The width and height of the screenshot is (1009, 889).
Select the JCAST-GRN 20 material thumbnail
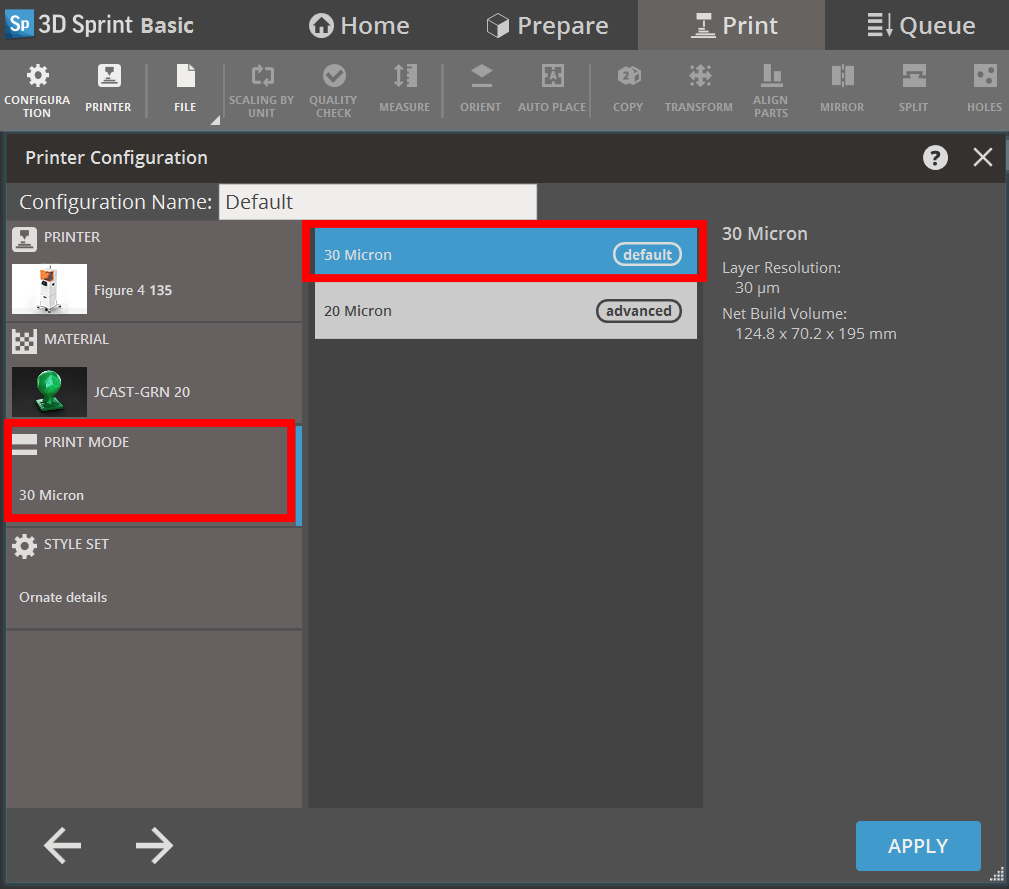pos(49,392)
